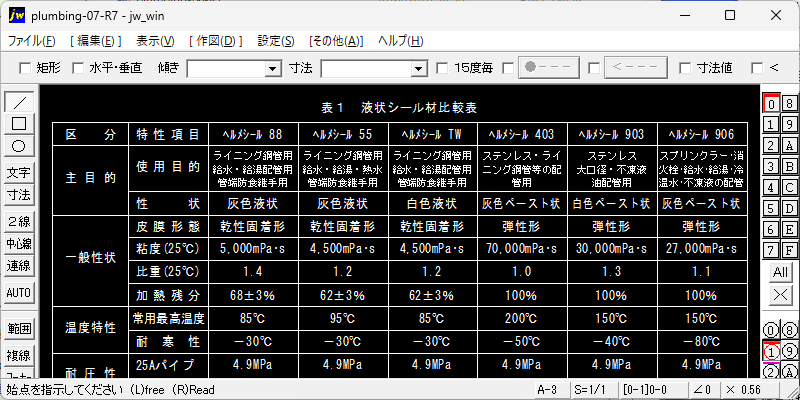
Task: Click the ●--- point marker button
Action: click(549, 68)
